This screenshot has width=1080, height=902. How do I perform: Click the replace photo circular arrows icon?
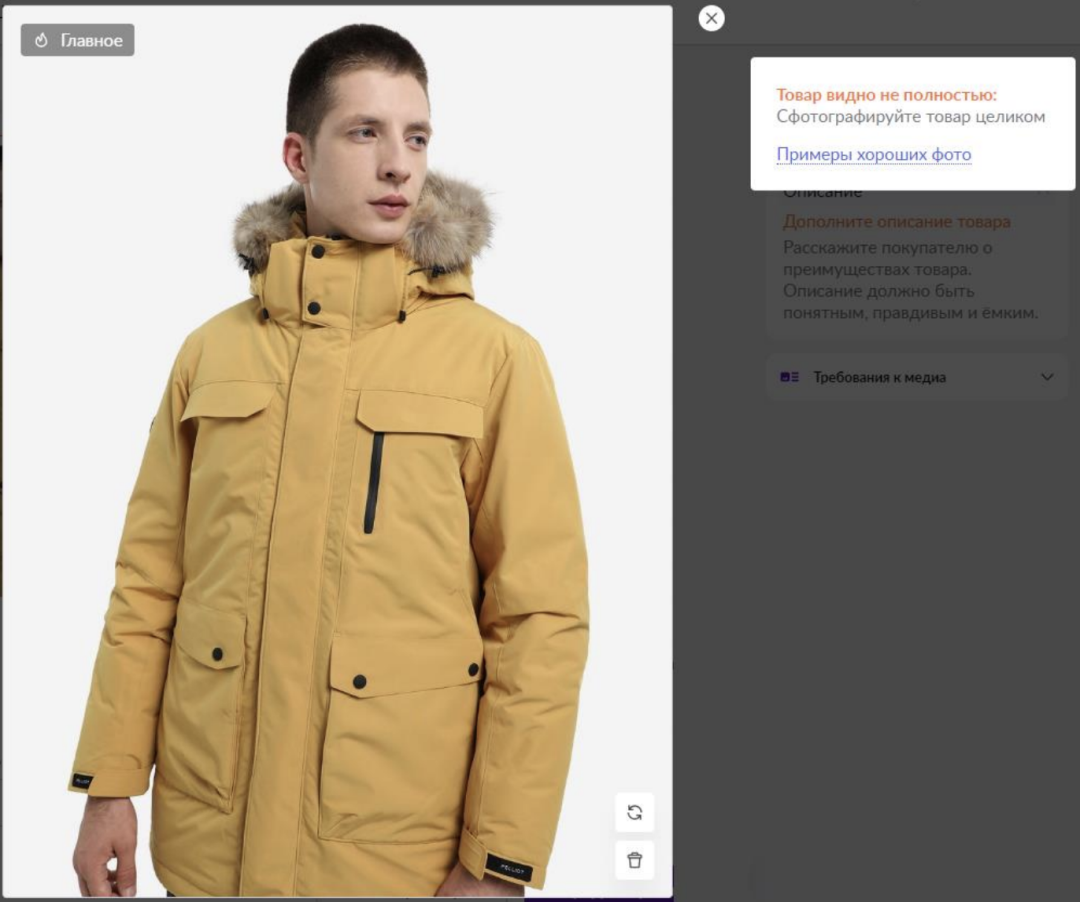(x=634, y=812)
